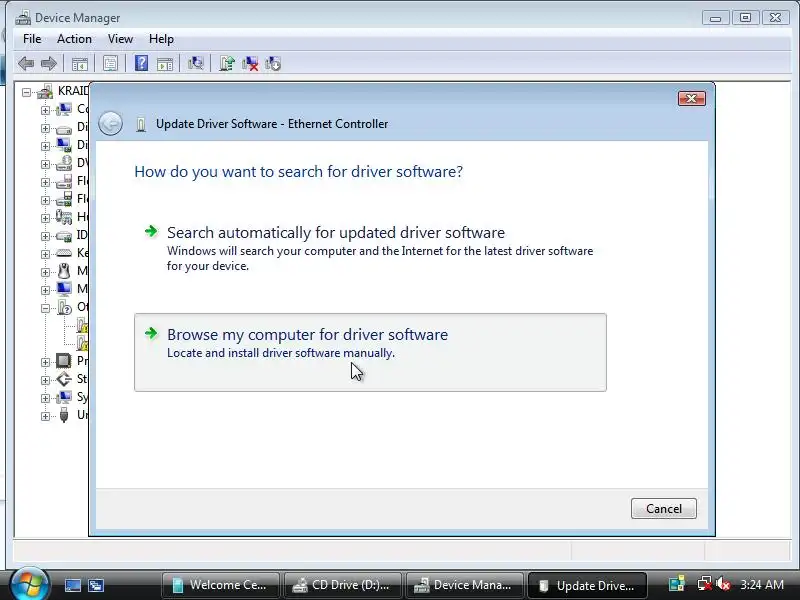Select the USB controllers plug icon

(64, 415)
